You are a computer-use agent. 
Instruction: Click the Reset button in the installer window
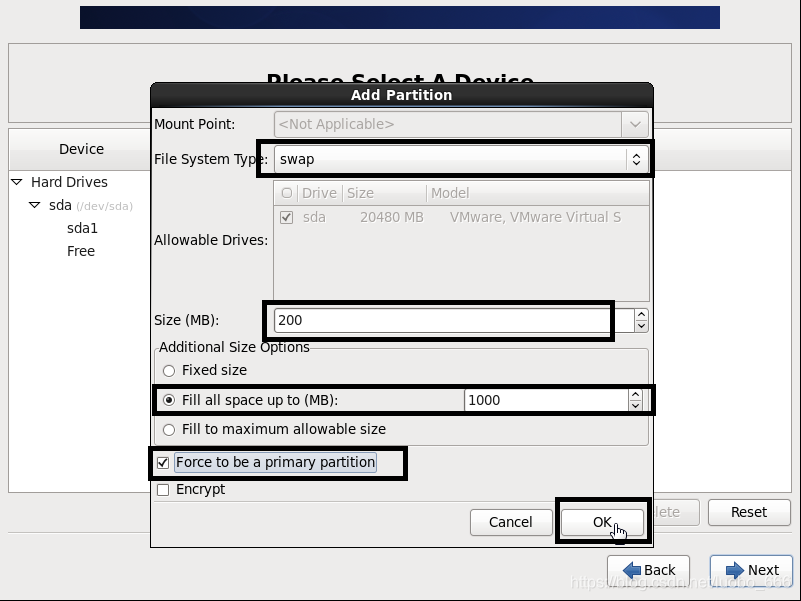(x=749, y=512)
